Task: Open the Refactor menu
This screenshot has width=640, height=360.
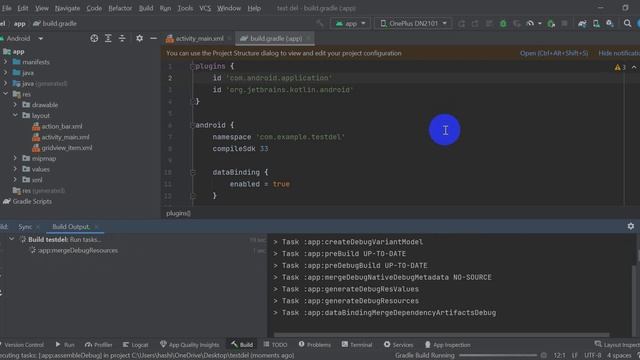Action: tap(120, 8)
